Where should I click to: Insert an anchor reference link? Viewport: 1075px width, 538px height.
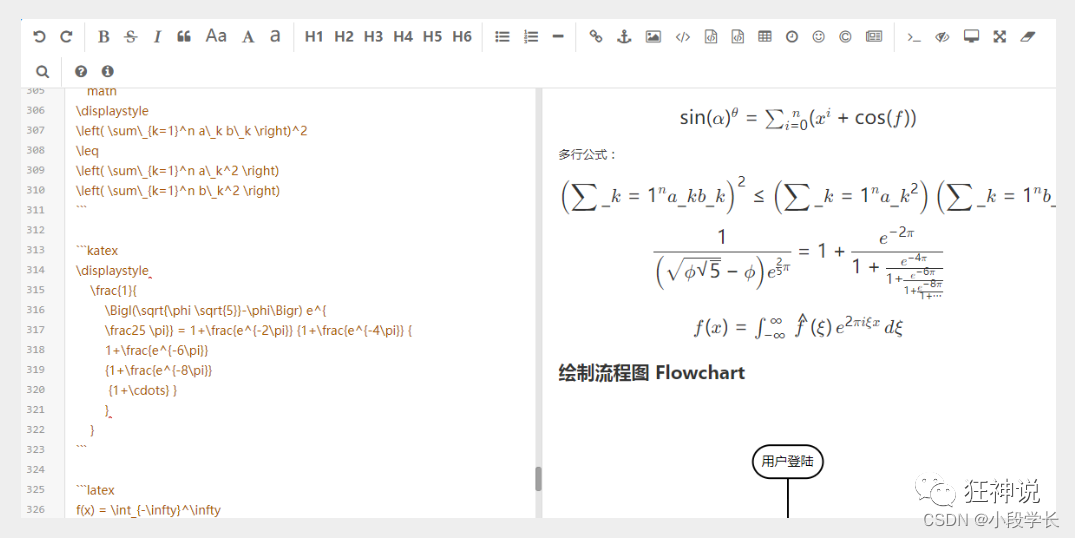coord(624,37)
